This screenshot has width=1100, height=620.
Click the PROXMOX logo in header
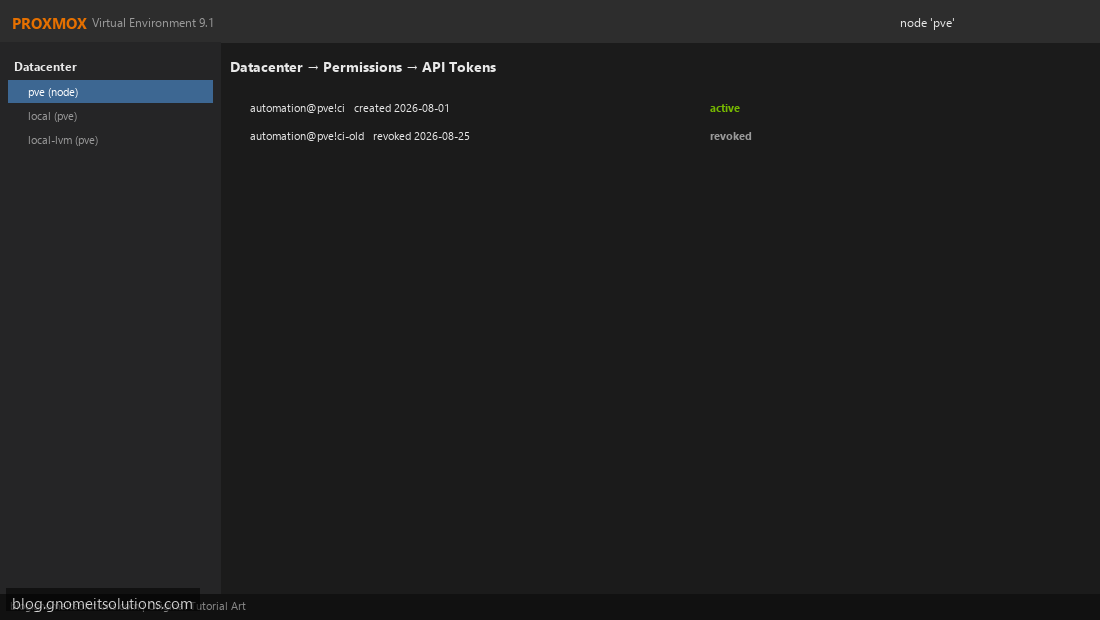[49, 23]
